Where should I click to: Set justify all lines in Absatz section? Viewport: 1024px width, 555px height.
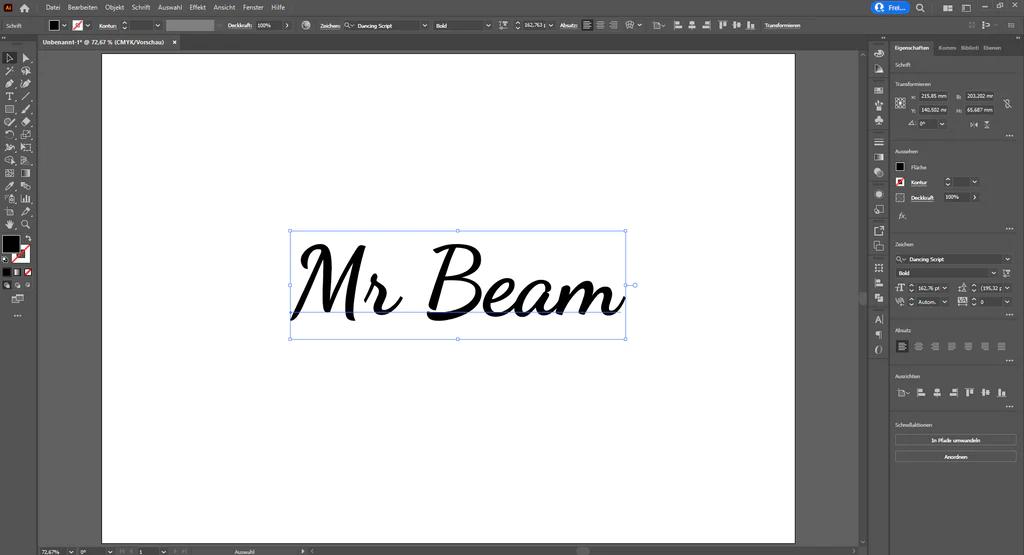[x=1001, y=347]
